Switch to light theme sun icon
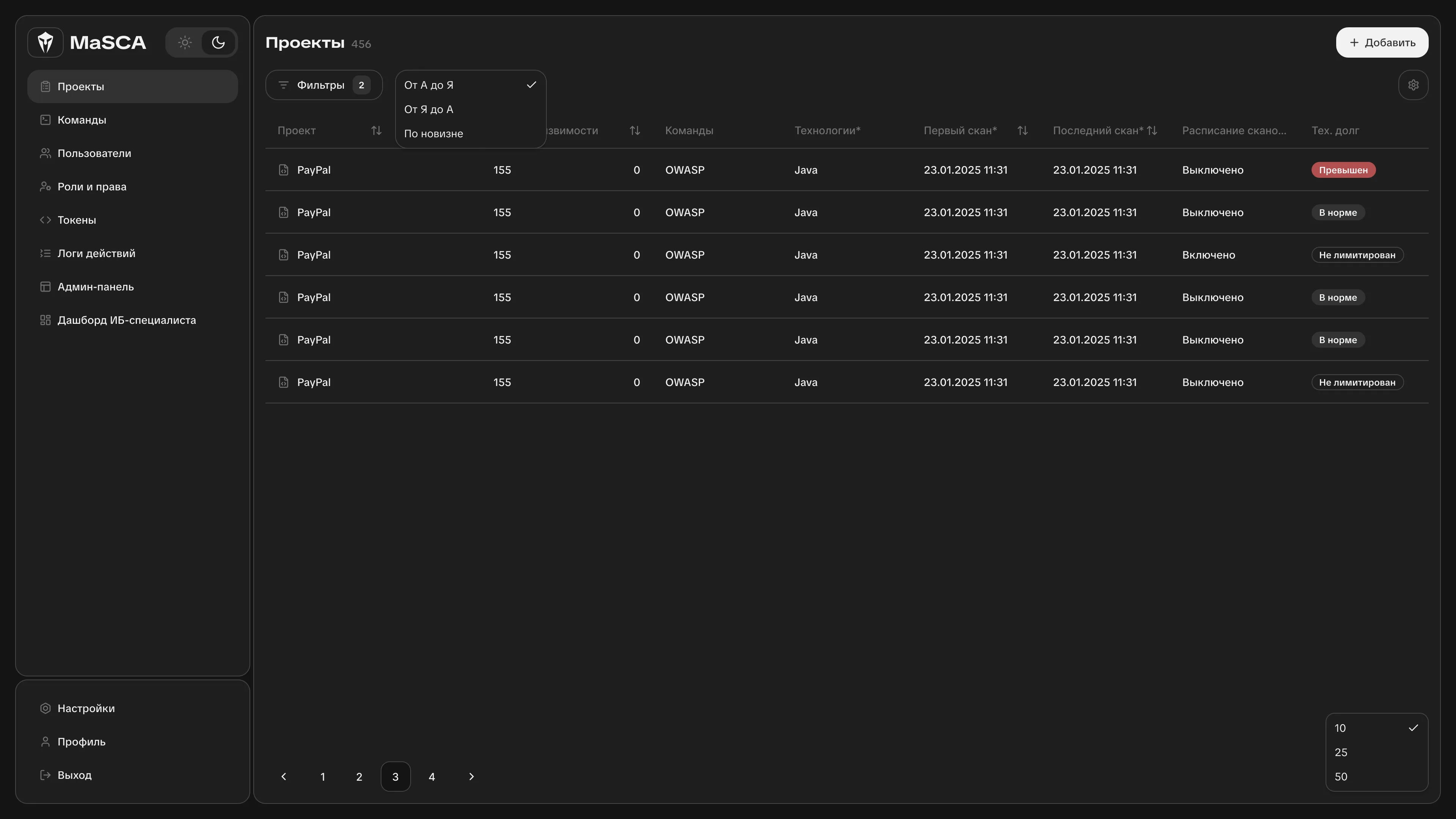 pyautogui.click(x=185, y=42)
